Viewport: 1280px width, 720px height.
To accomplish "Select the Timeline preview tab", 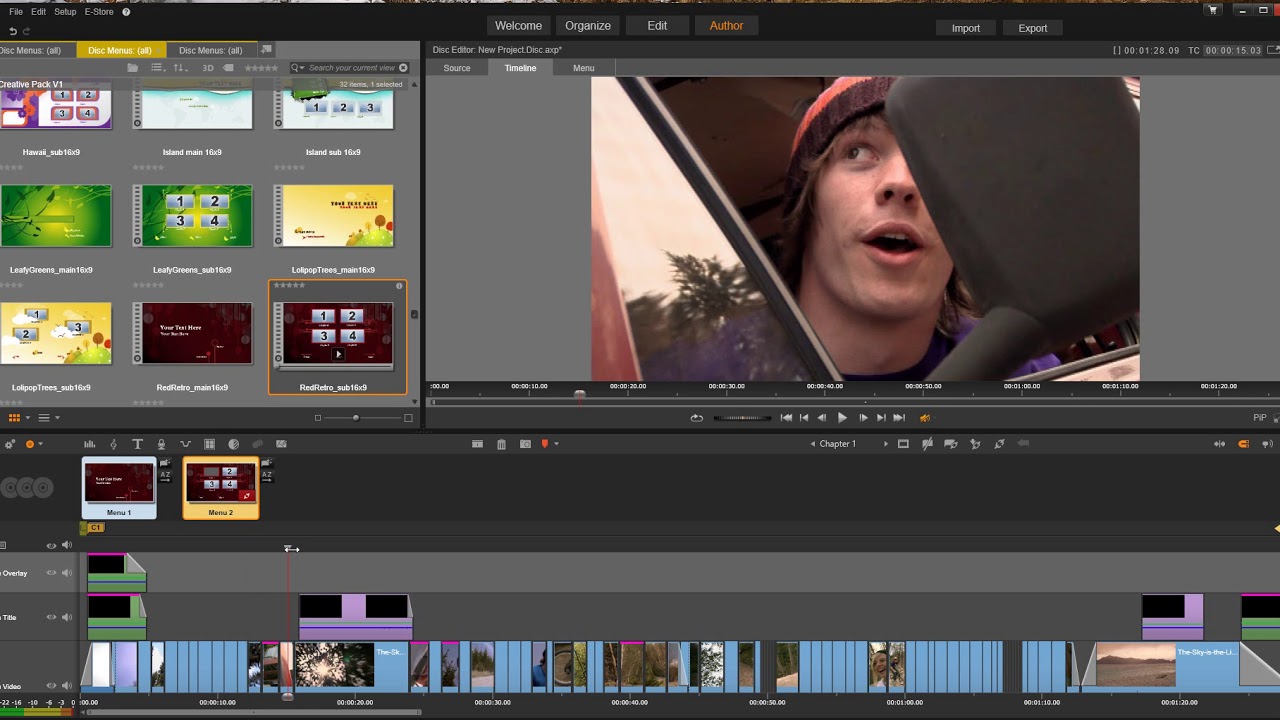I will click(520, 68).
